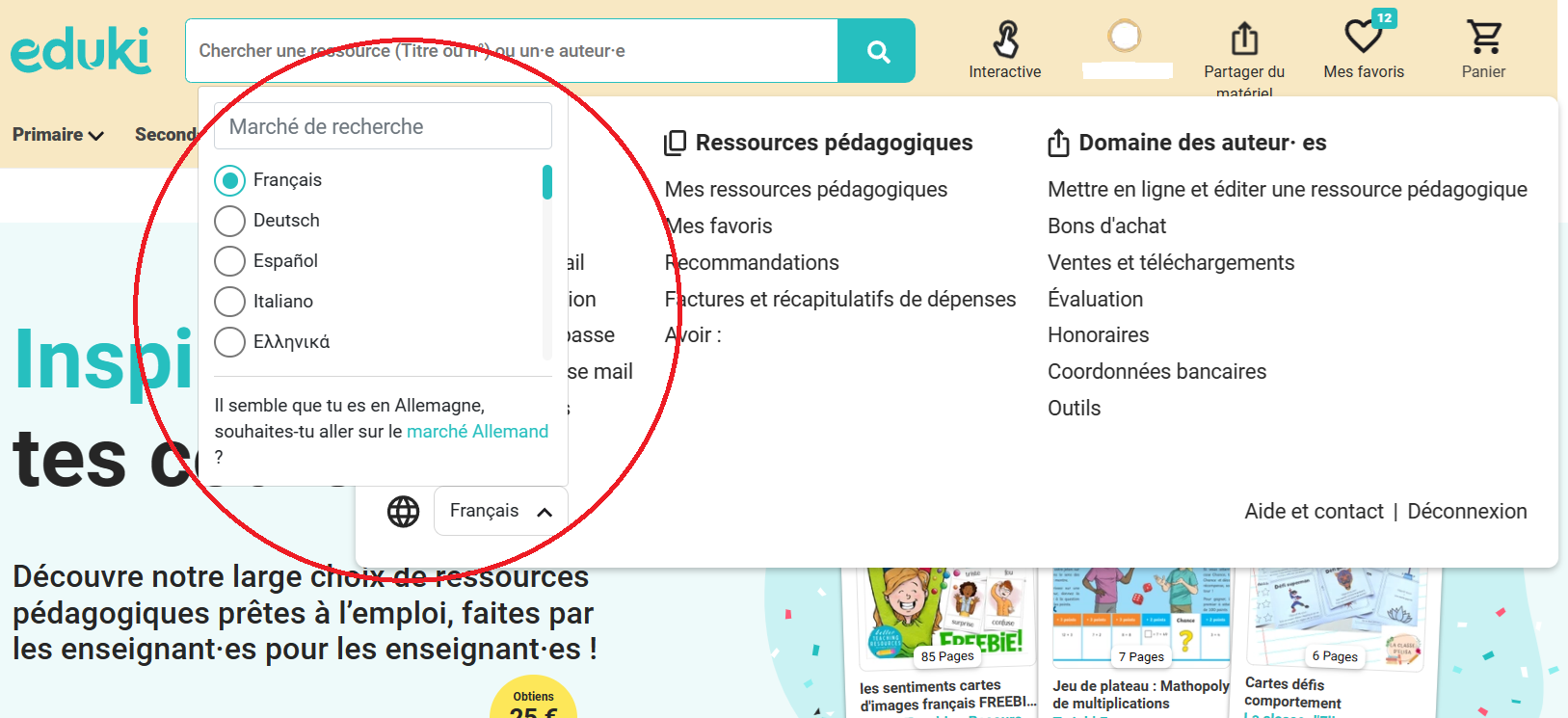Collapse the Français language dropdown

click(501, 511)
